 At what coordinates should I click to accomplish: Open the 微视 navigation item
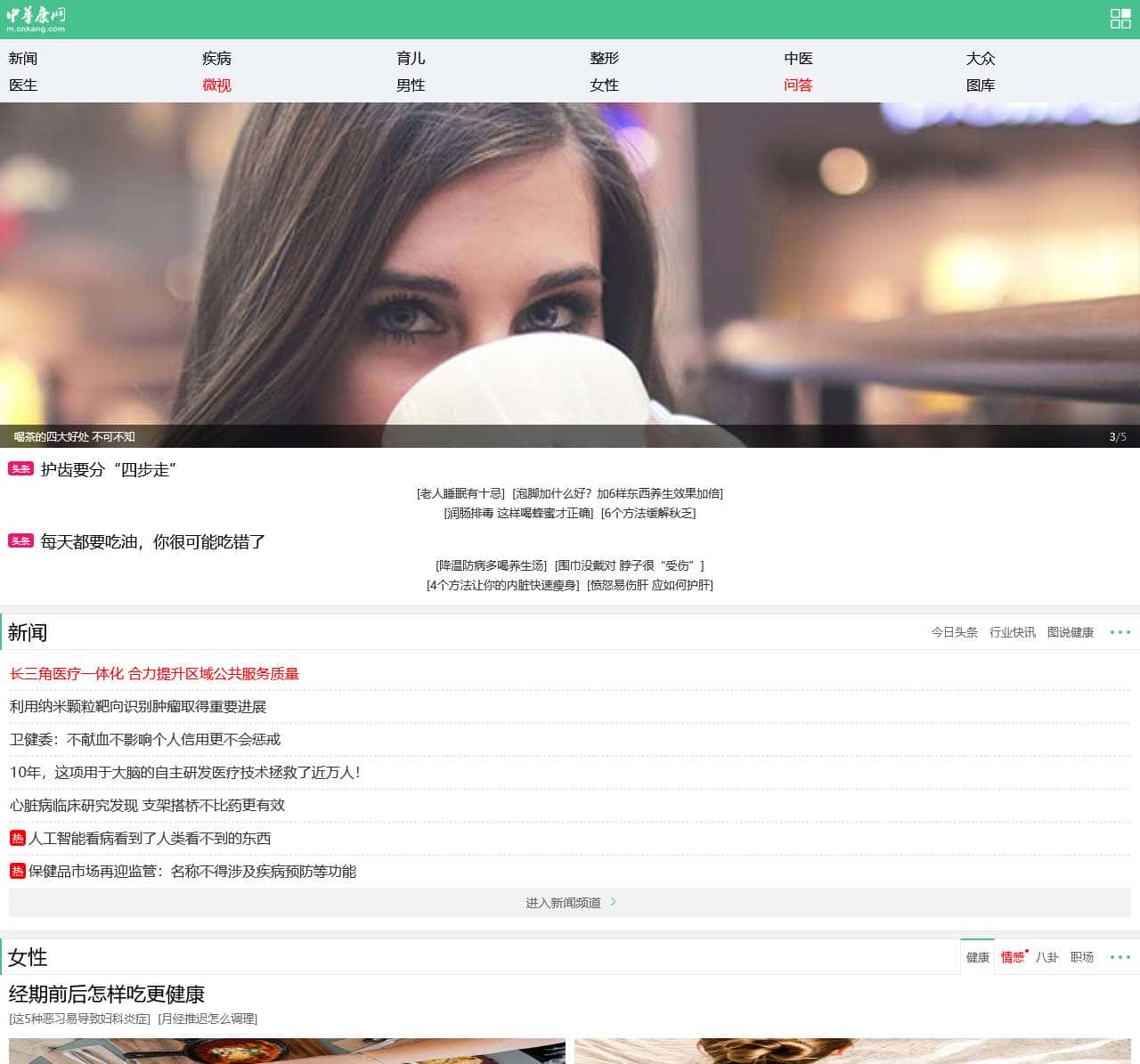pyautogui.click(x=216, y=85)
